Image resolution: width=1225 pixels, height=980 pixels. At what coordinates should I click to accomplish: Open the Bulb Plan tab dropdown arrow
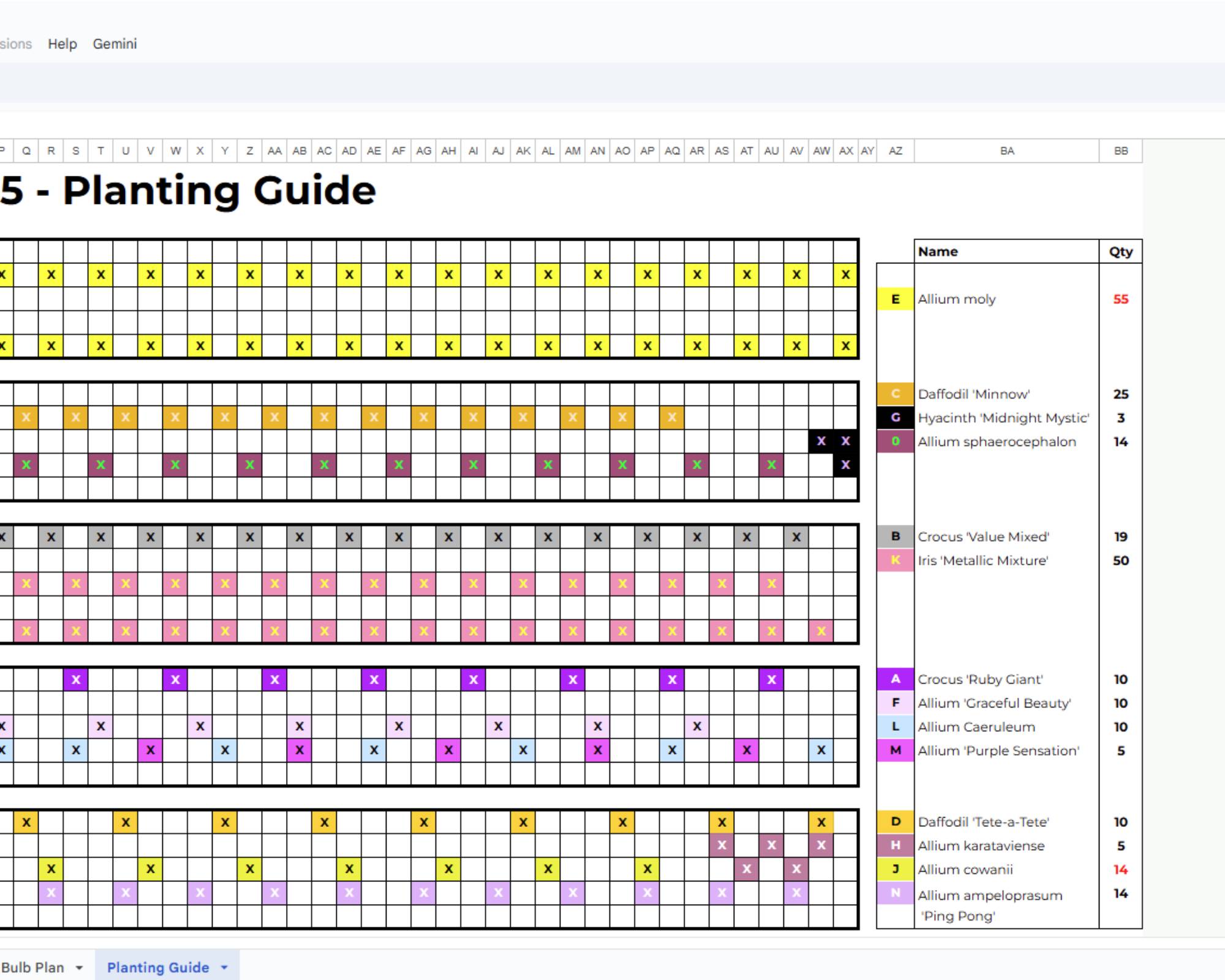coord(79,967)
